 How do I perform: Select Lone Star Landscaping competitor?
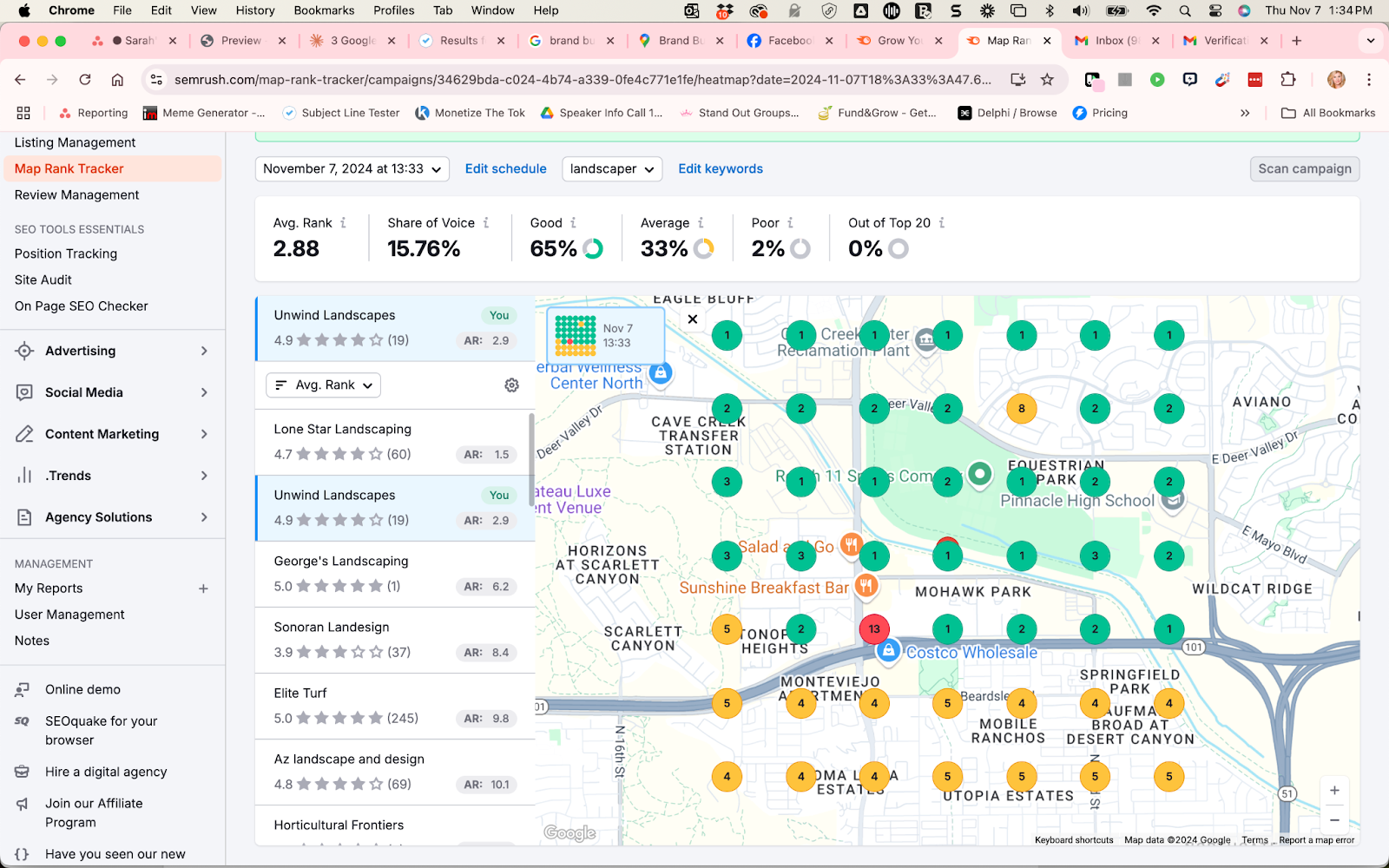coord(394,442)
